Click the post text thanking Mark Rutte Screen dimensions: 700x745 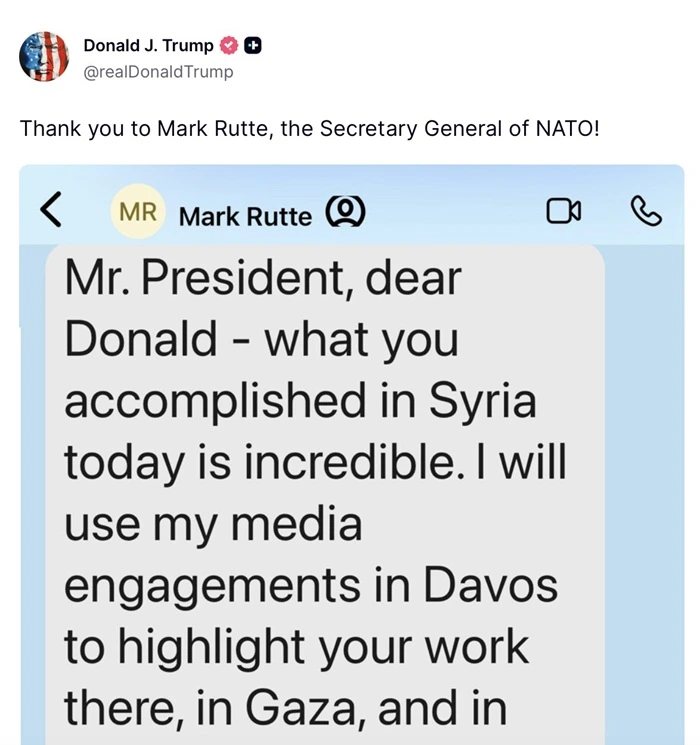(309, 130)
